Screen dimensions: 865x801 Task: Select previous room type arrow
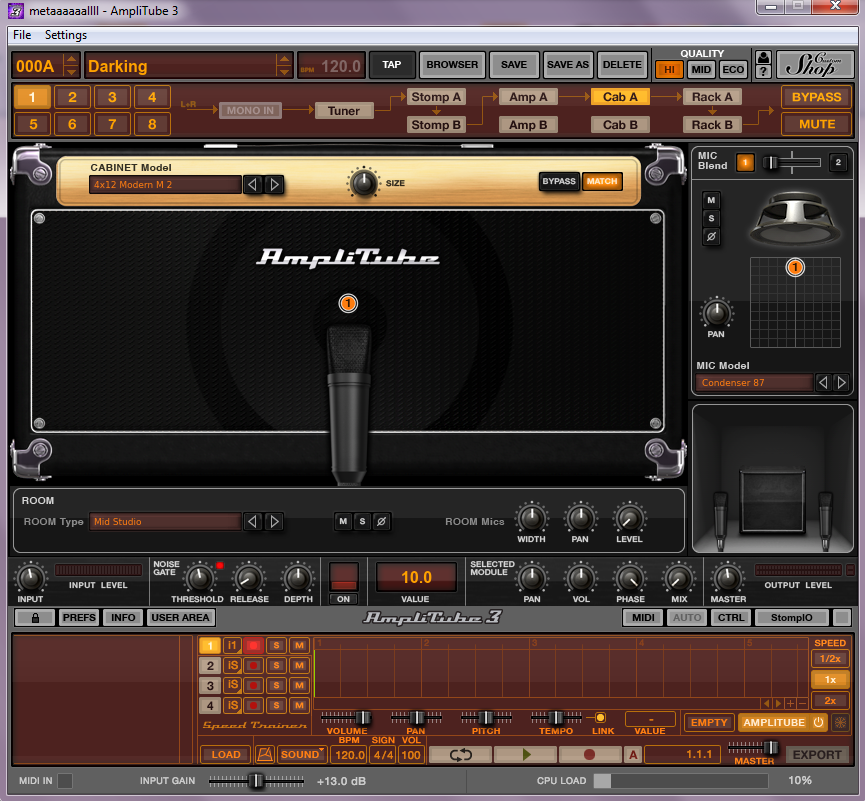pyautogui.click(x=253, y=521)
